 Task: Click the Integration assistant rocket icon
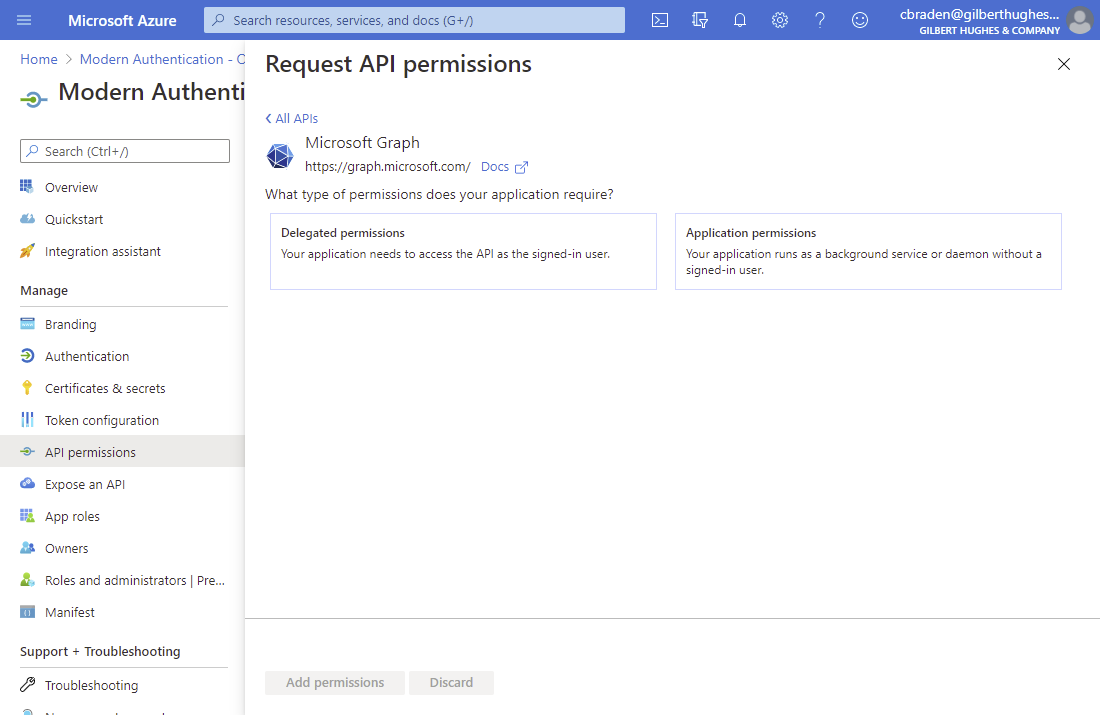(x=27, y=250)
